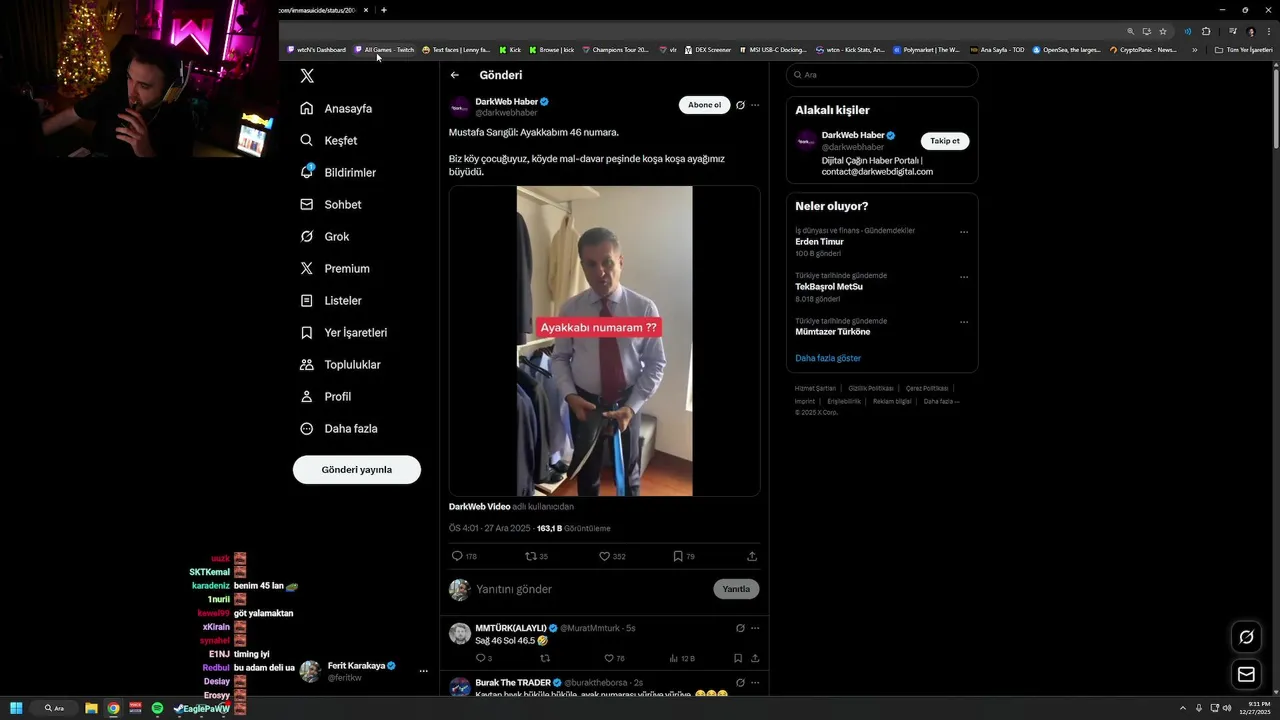
Task: Open Tüm Yer İşaretleri folder
Action: click(x=1243, y=49)
